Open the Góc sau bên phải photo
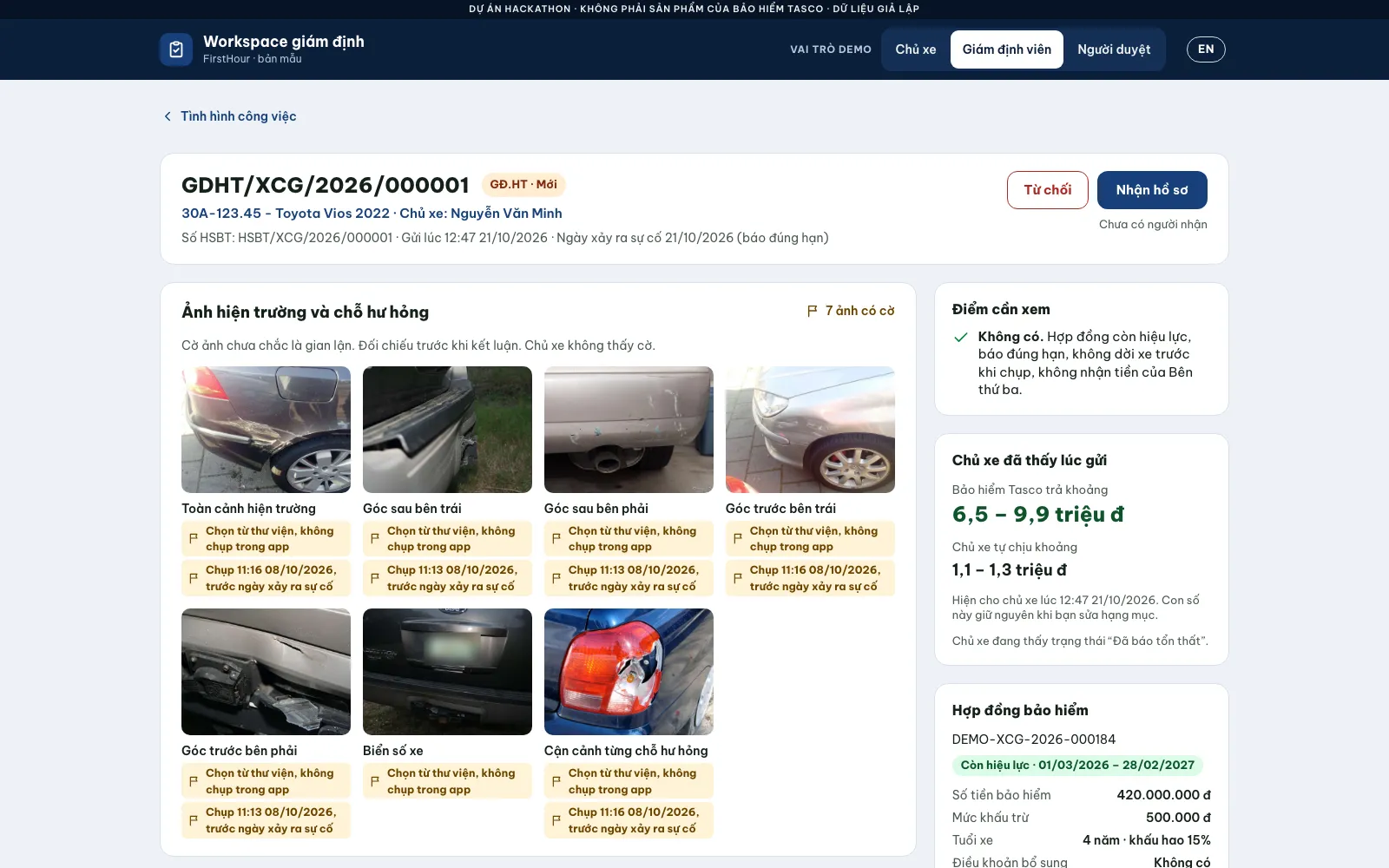Image resolution: width=1389 pixels, height=868 pixels. pyautogui.click(x=629, y=430)
